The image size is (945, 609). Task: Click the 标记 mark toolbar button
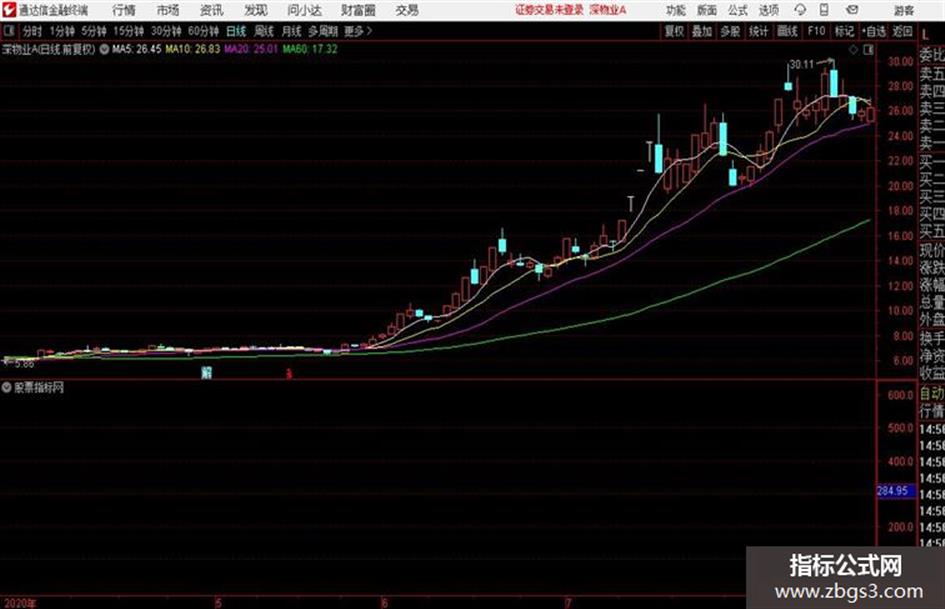[844, 31]
